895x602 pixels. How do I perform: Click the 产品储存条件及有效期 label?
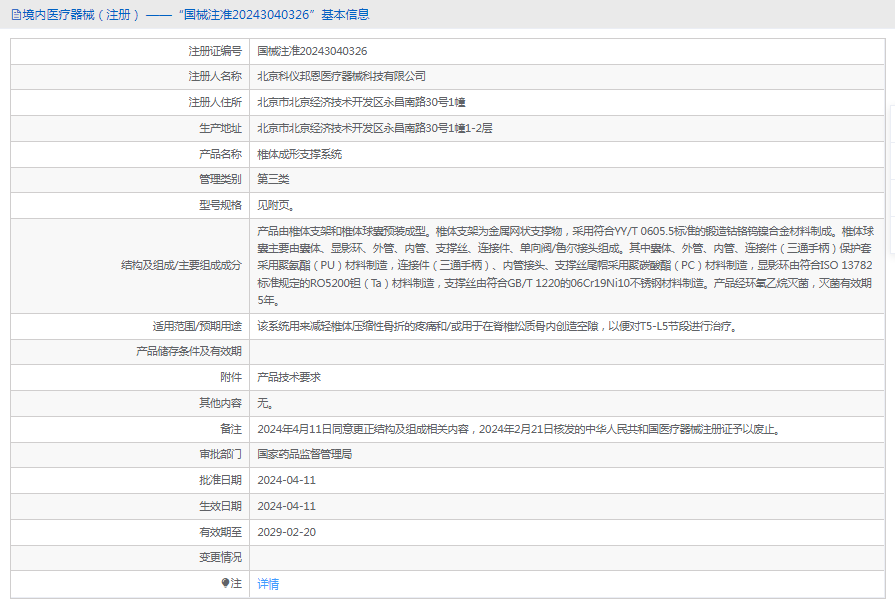189,351
